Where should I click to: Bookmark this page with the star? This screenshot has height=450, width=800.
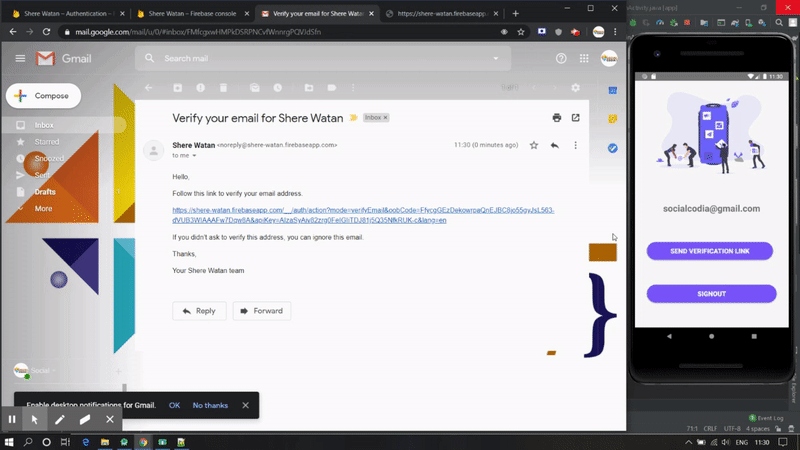pyautogui.click(x=521, y=32)
